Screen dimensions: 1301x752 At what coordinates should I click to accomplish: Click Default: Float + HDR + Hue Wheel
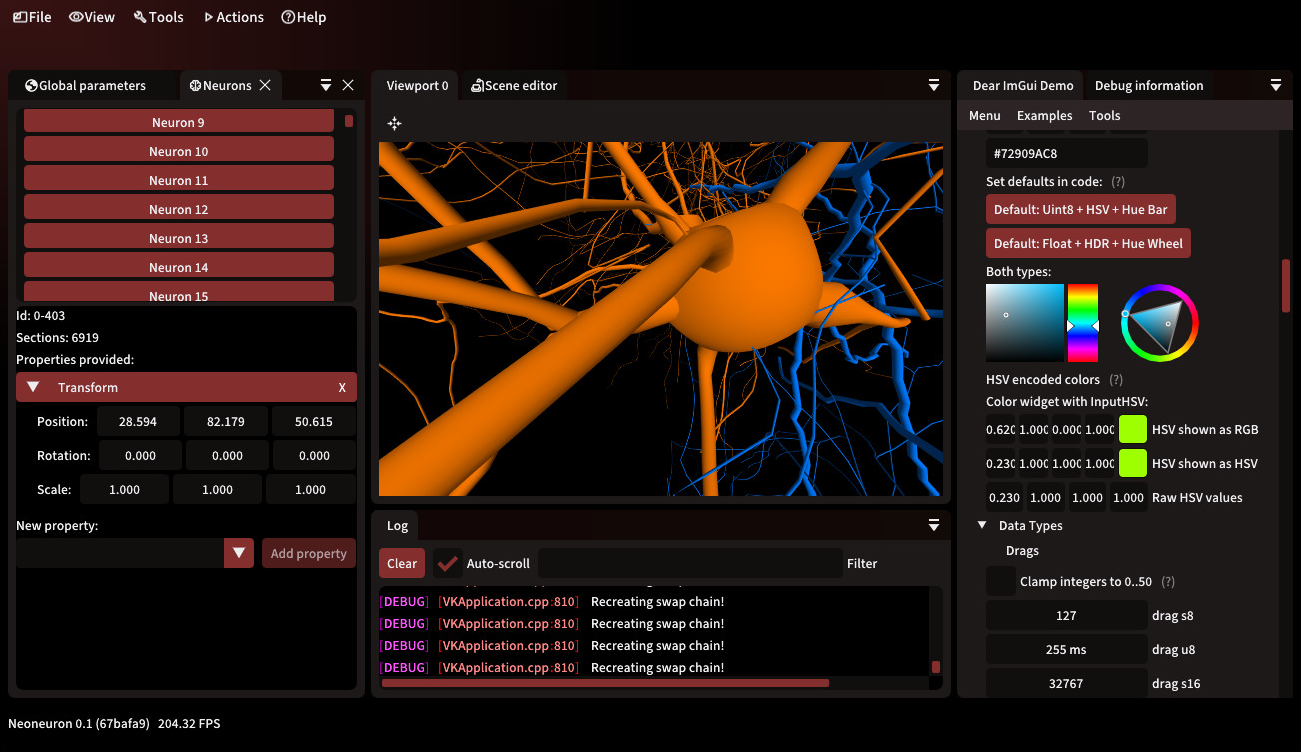coord(1088,242)
